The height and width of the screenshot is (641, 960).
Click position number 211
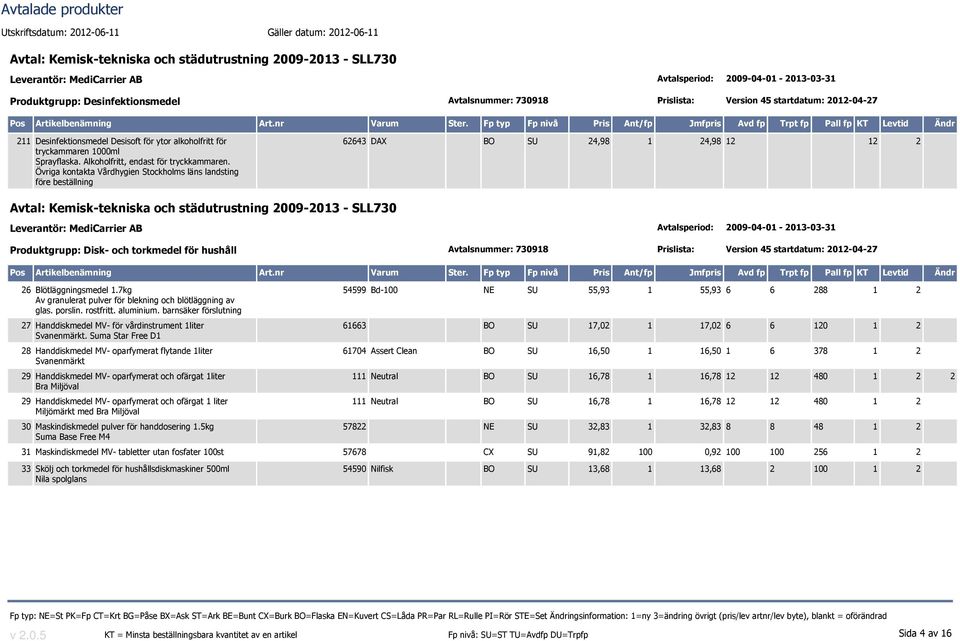click(x=23, y=141)
